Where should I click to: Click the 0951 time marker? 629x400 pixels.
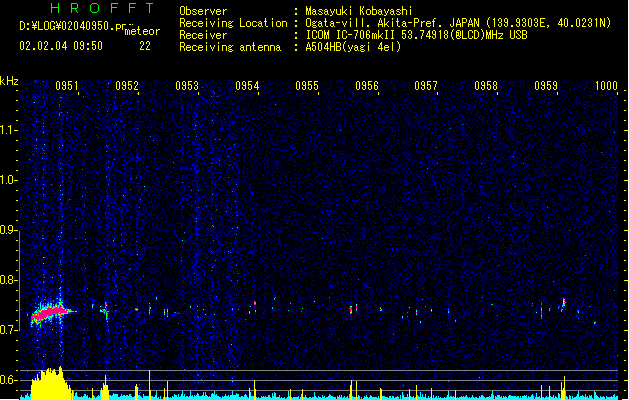67,86
